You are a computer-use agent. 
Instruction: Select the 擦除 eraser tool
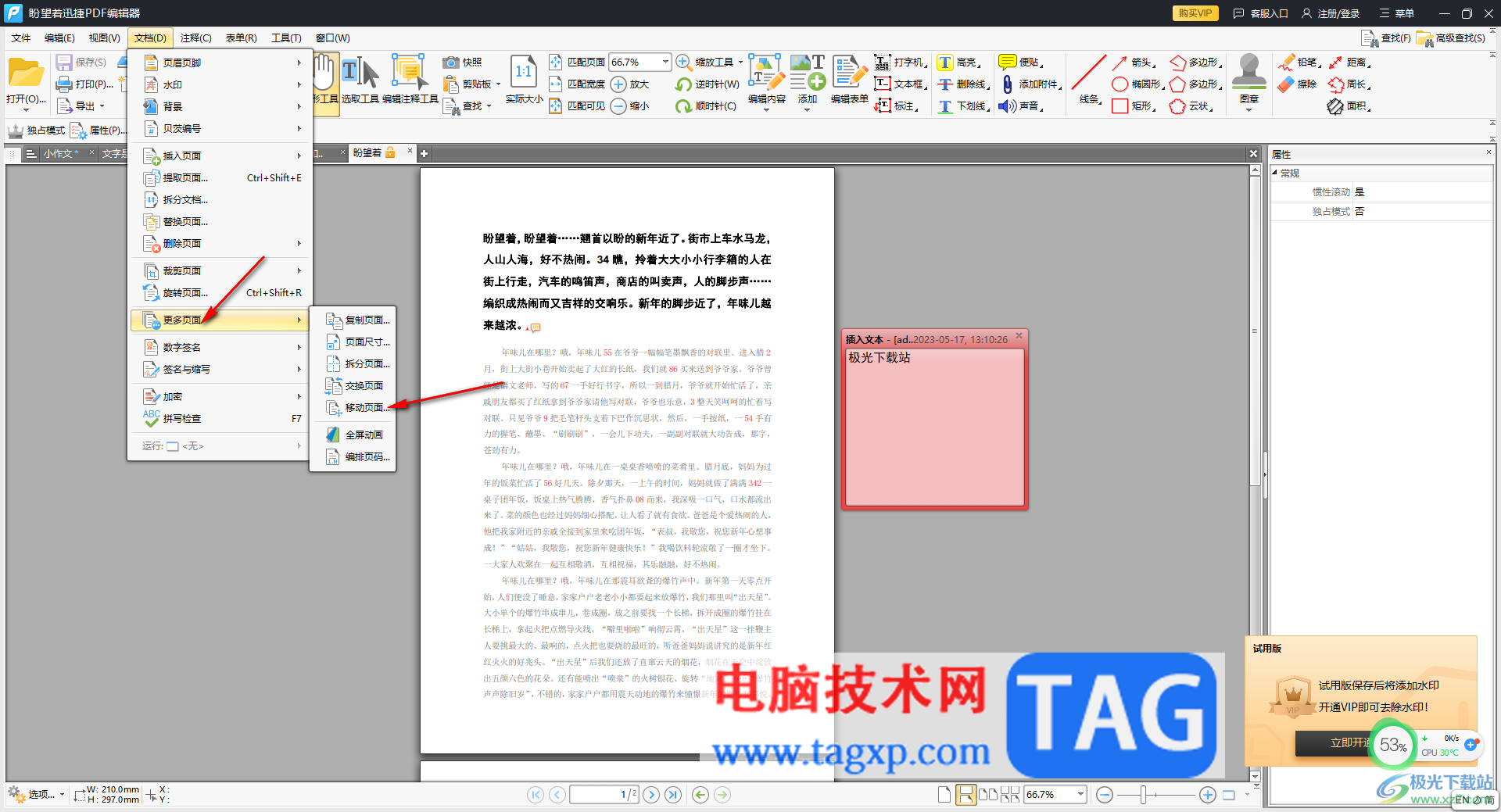pyautogui.click(x=1298, y=84)
